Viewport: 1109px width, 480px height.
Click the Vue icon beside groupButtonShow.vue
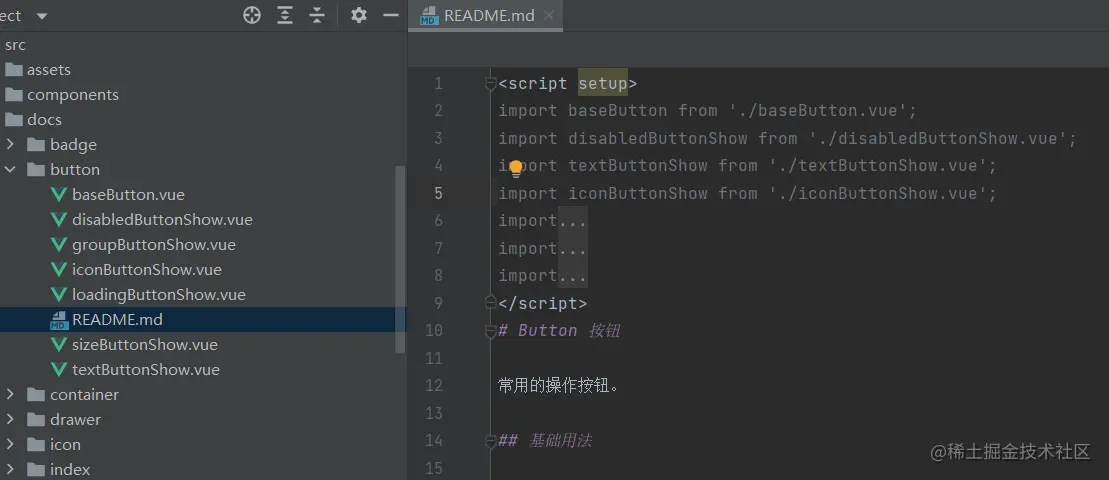[59, 245]
